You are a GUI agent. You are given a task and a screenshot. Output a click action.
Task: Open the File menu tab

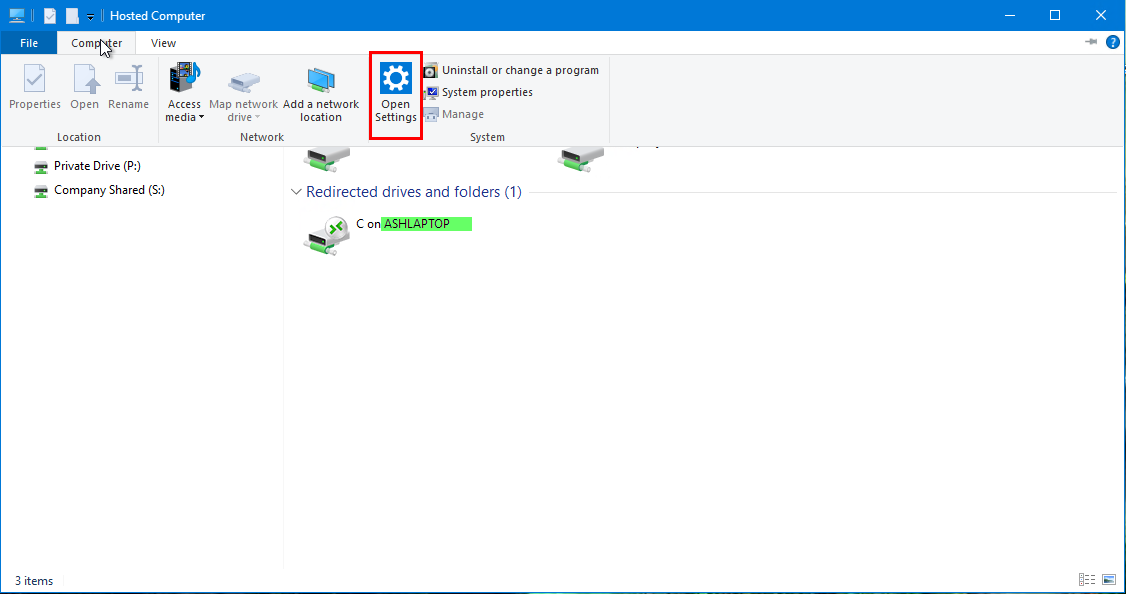(x=29, y=43)
